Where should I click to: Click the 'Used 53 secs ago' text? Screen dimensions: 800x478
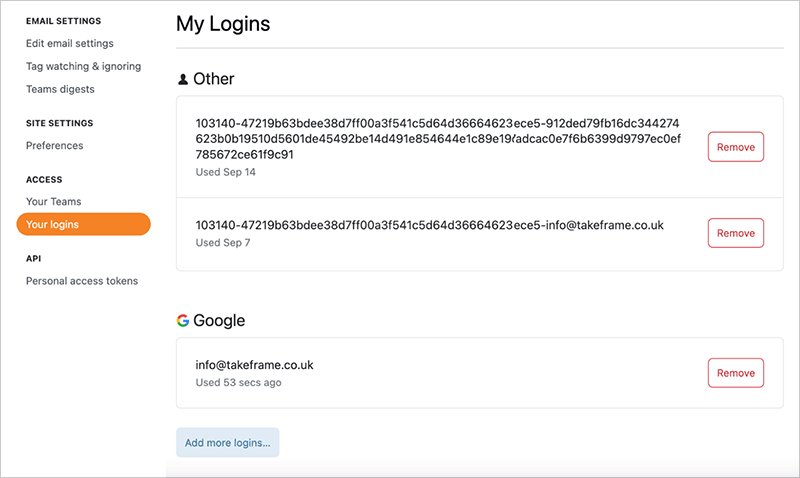[x=238, y=382]
